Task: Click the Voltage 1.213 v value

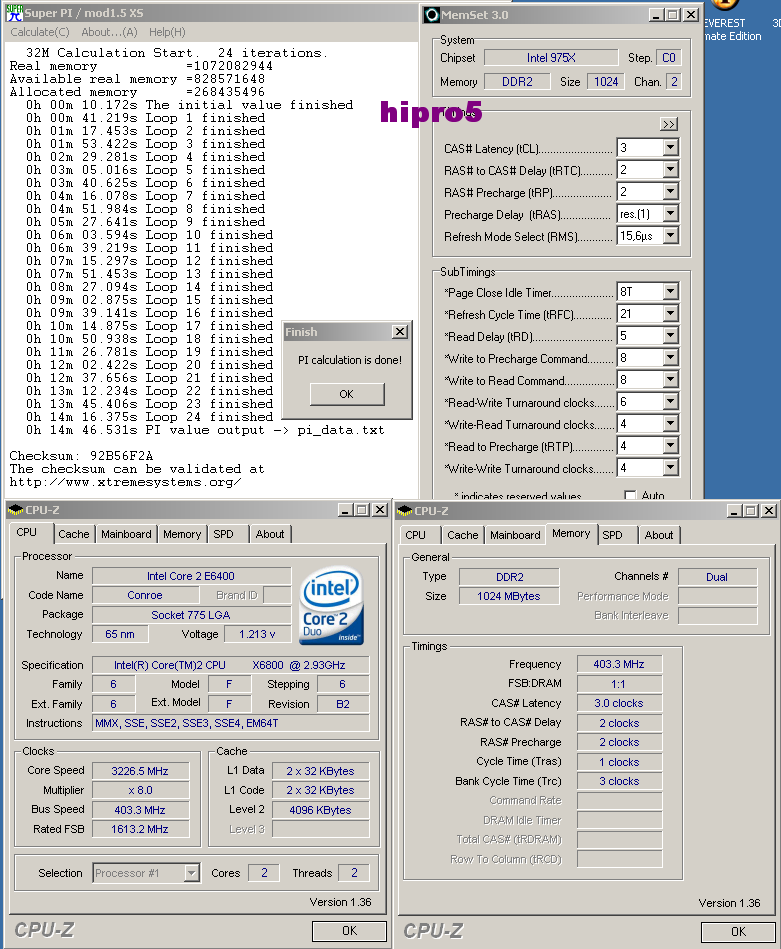Action: 257,634
